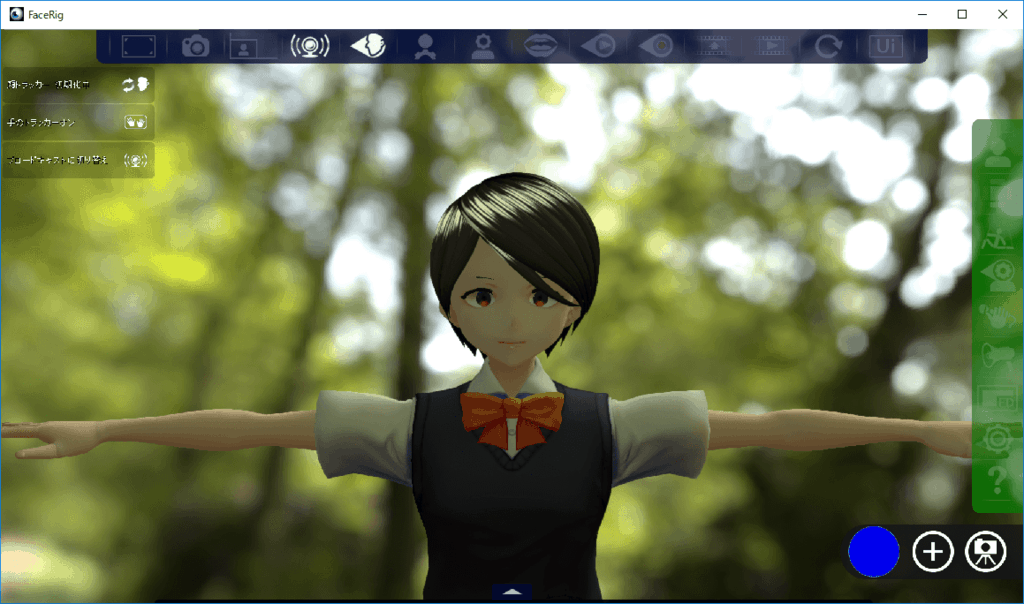The height and width of the screenshot is (604, 1024).
Task: Click the film strip record icon in toolbar
Action: pyautogui.click(x=713, y=46)
